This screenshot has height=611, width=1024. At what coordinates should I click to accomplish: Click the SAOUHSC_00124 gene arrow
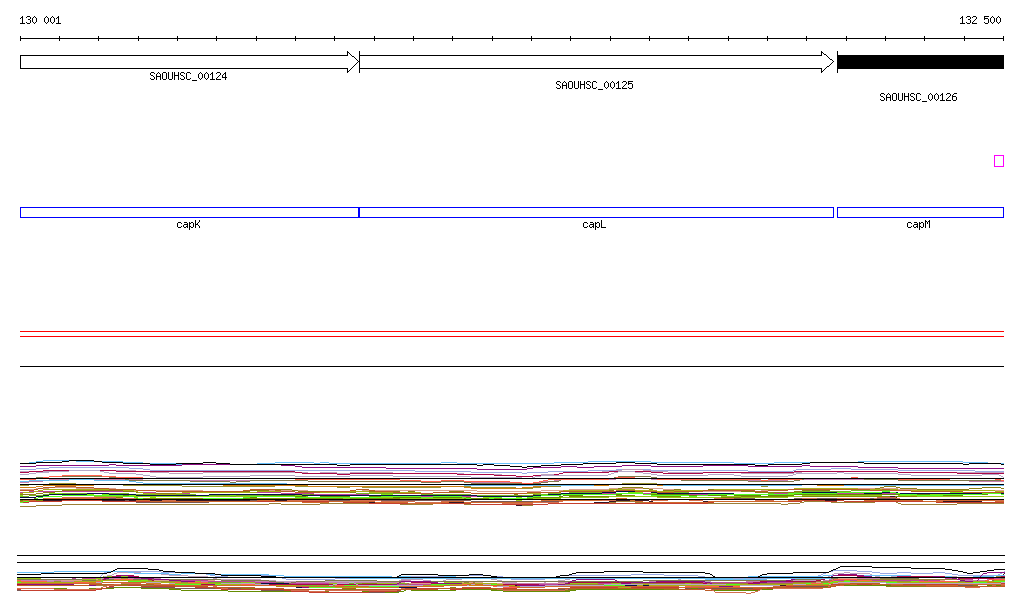coord(188,62)
